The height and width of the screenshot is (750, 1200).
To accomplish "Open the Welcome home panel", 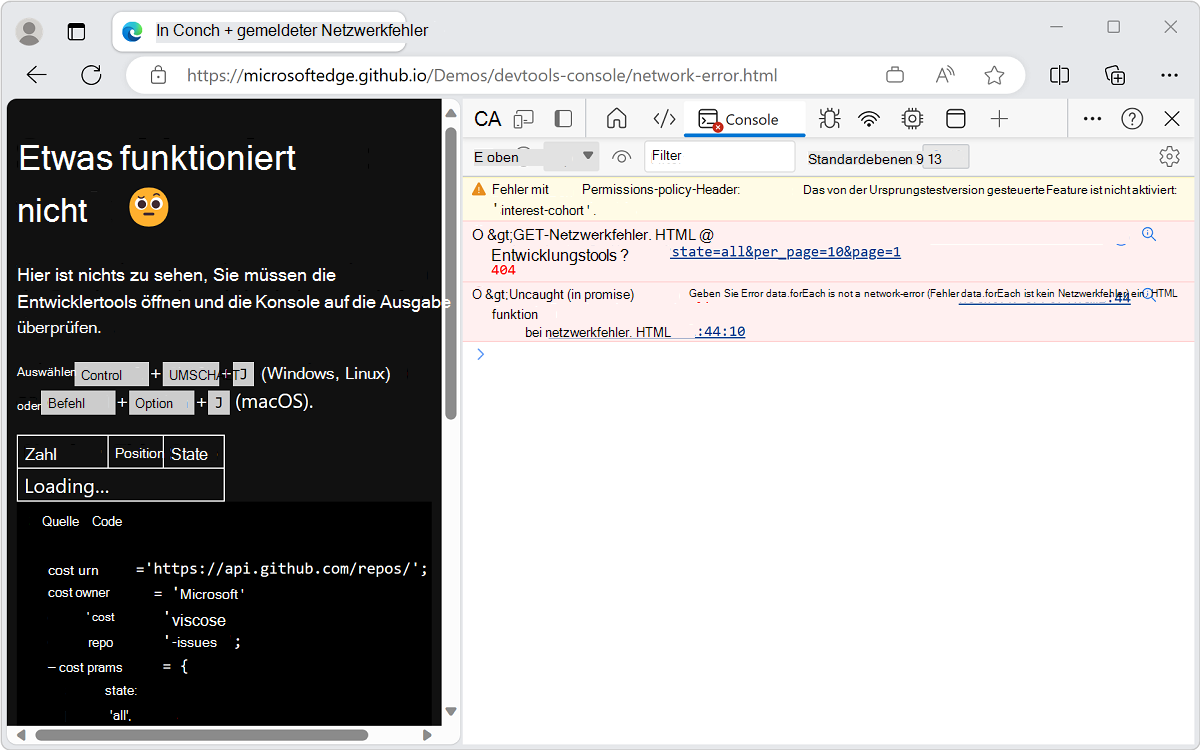I will point(616,118).
